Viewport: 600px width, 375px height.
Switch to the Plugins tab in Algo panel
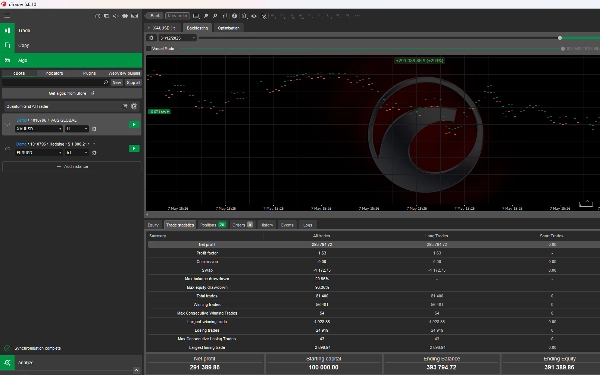[x=89, y=73]
